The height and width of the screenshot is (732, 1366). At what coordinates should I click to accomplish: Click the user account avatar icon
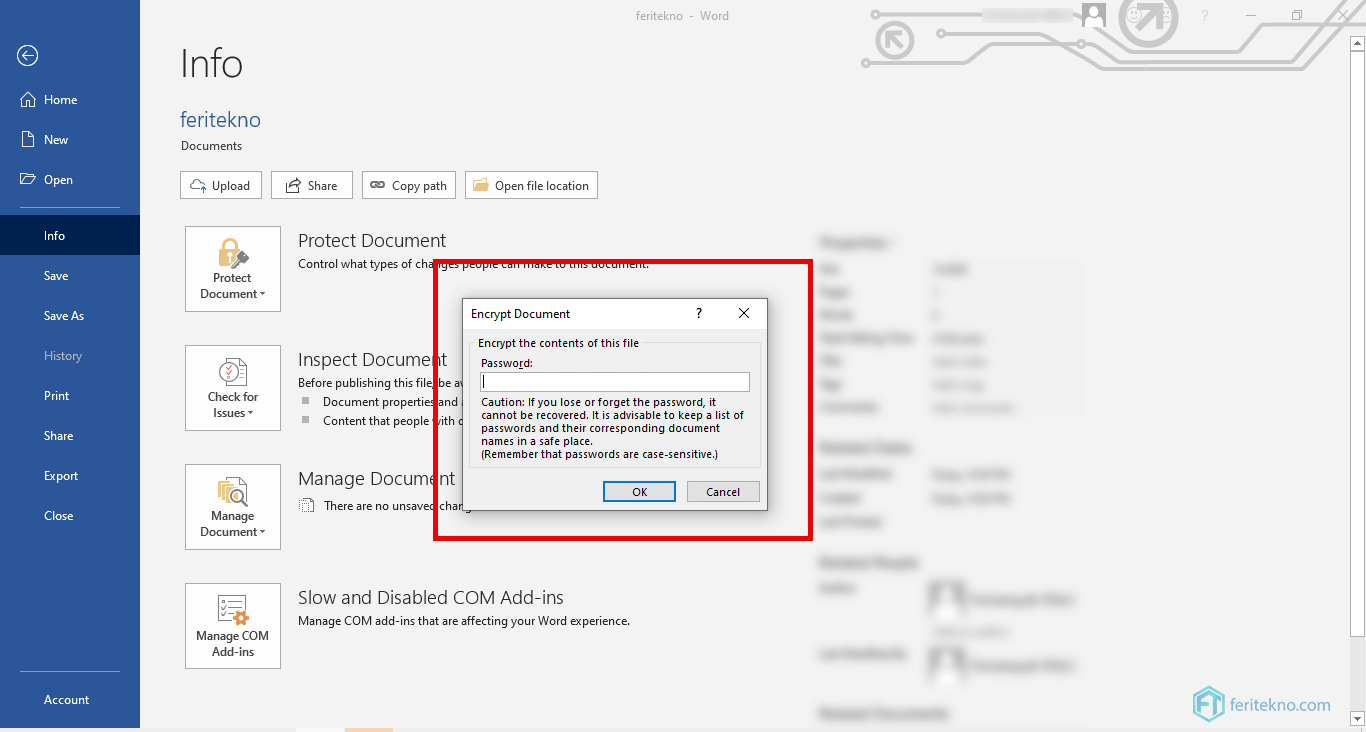[x=1093, y=15]
